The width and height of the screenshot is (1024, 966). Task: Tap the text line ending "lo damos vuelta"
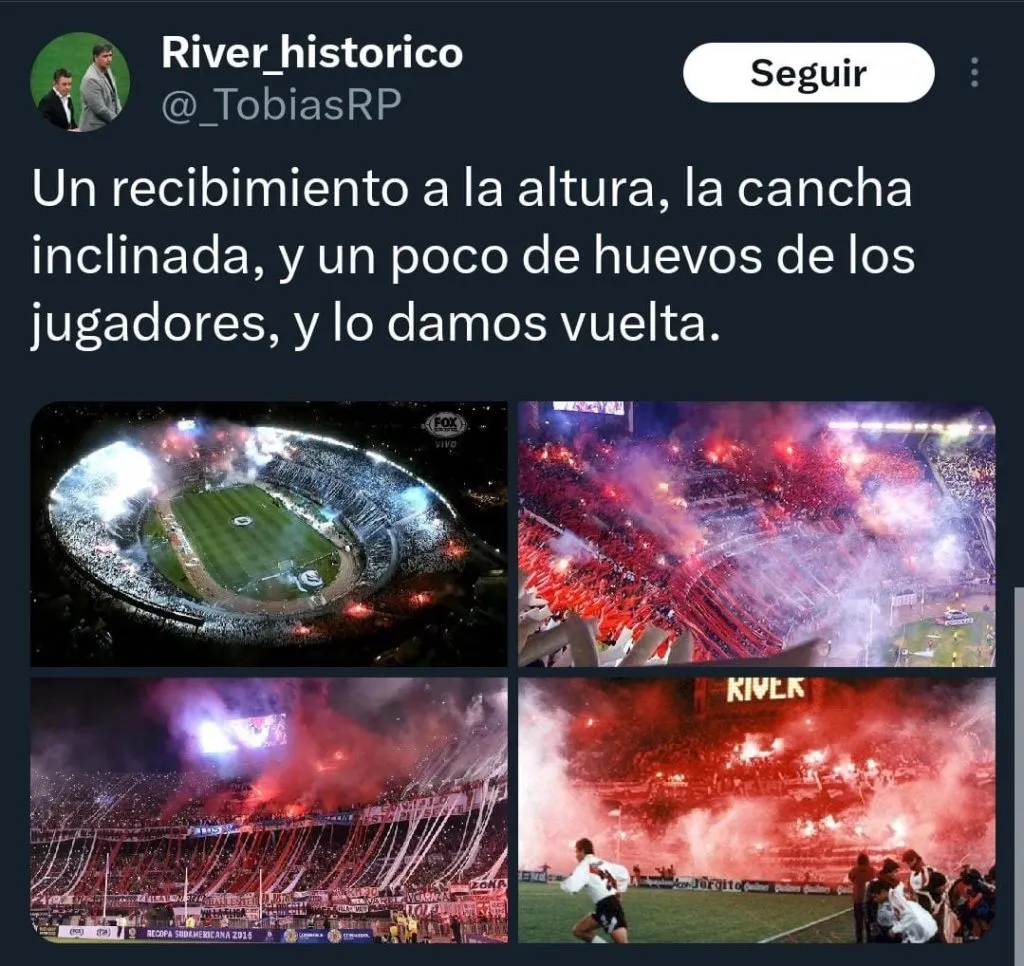(376, 325)
